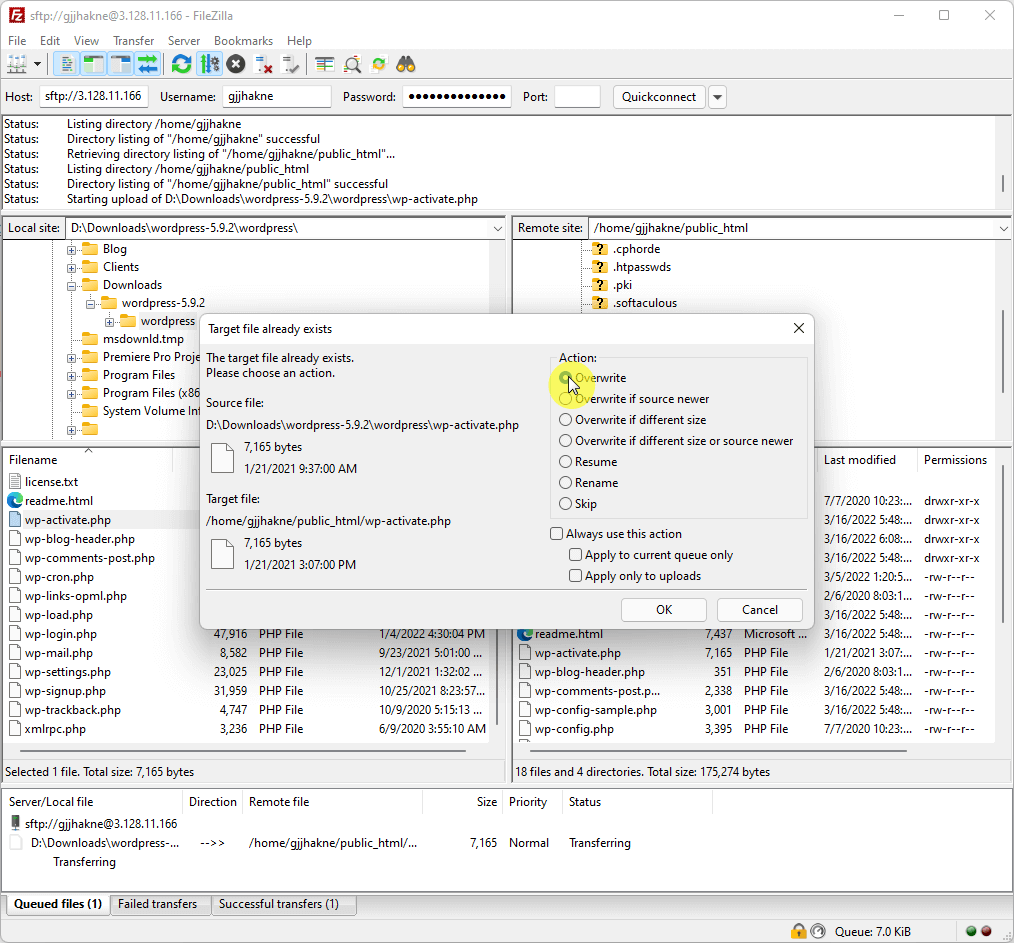Click the server icon in transfer queue

coord(16,823)
